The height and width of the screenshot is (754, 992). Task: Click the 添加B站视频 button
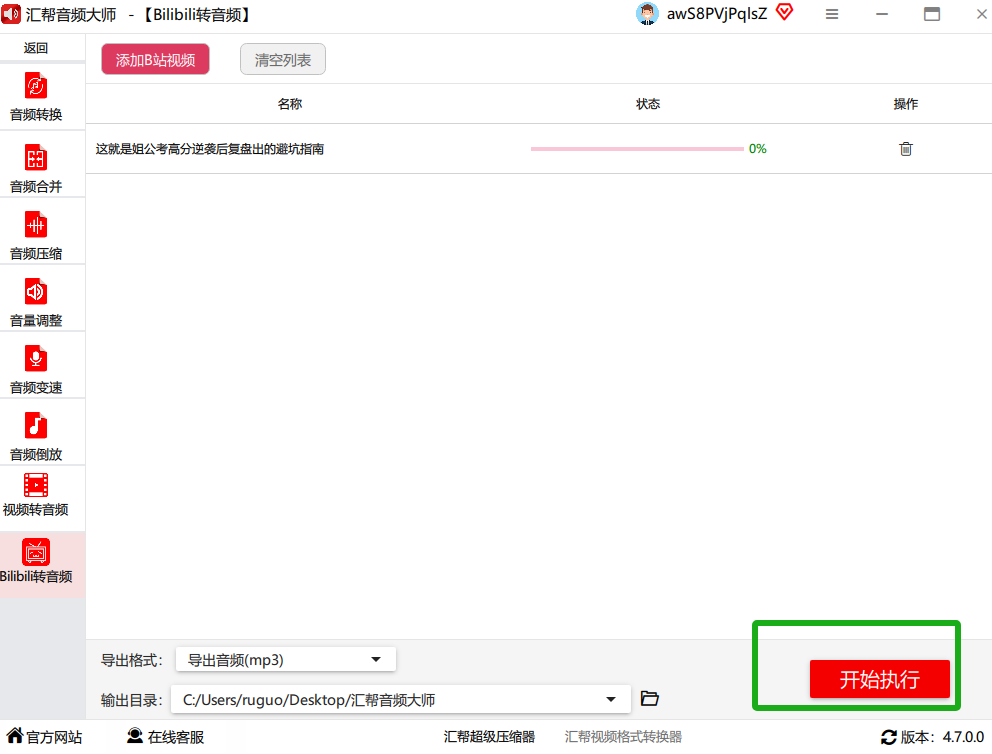pyautogui.click(x=156, y=59)
